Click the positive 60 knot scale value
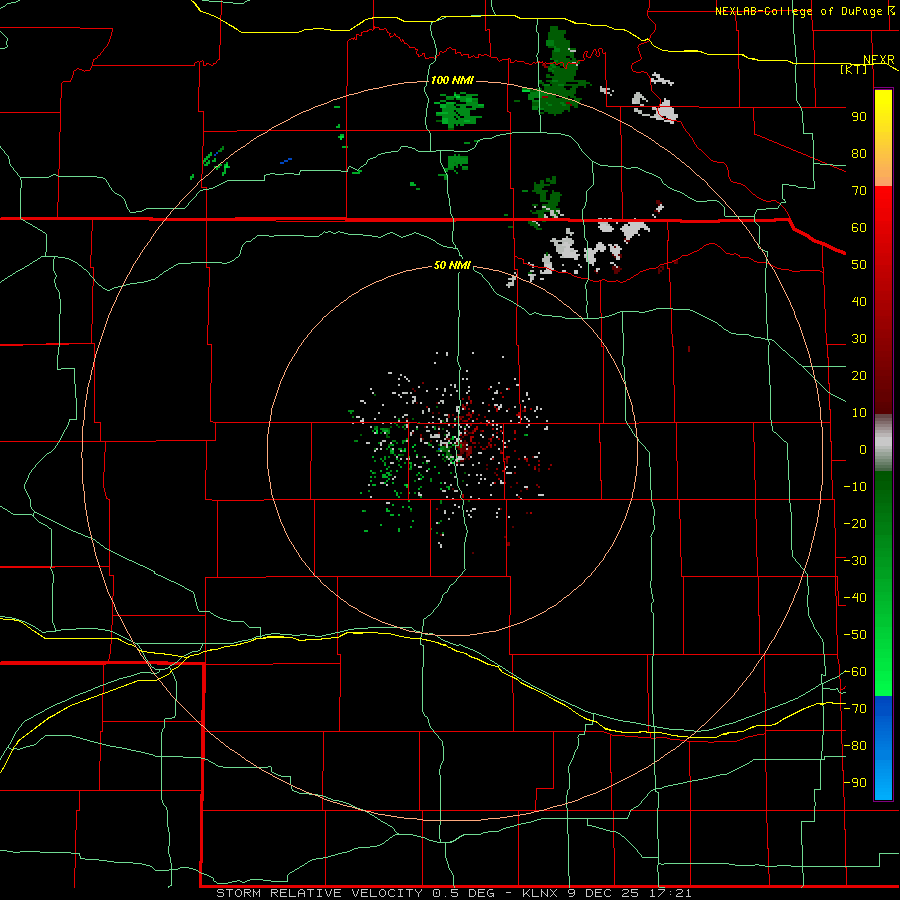This screenshot has height=900, width=900. [859, 228]
